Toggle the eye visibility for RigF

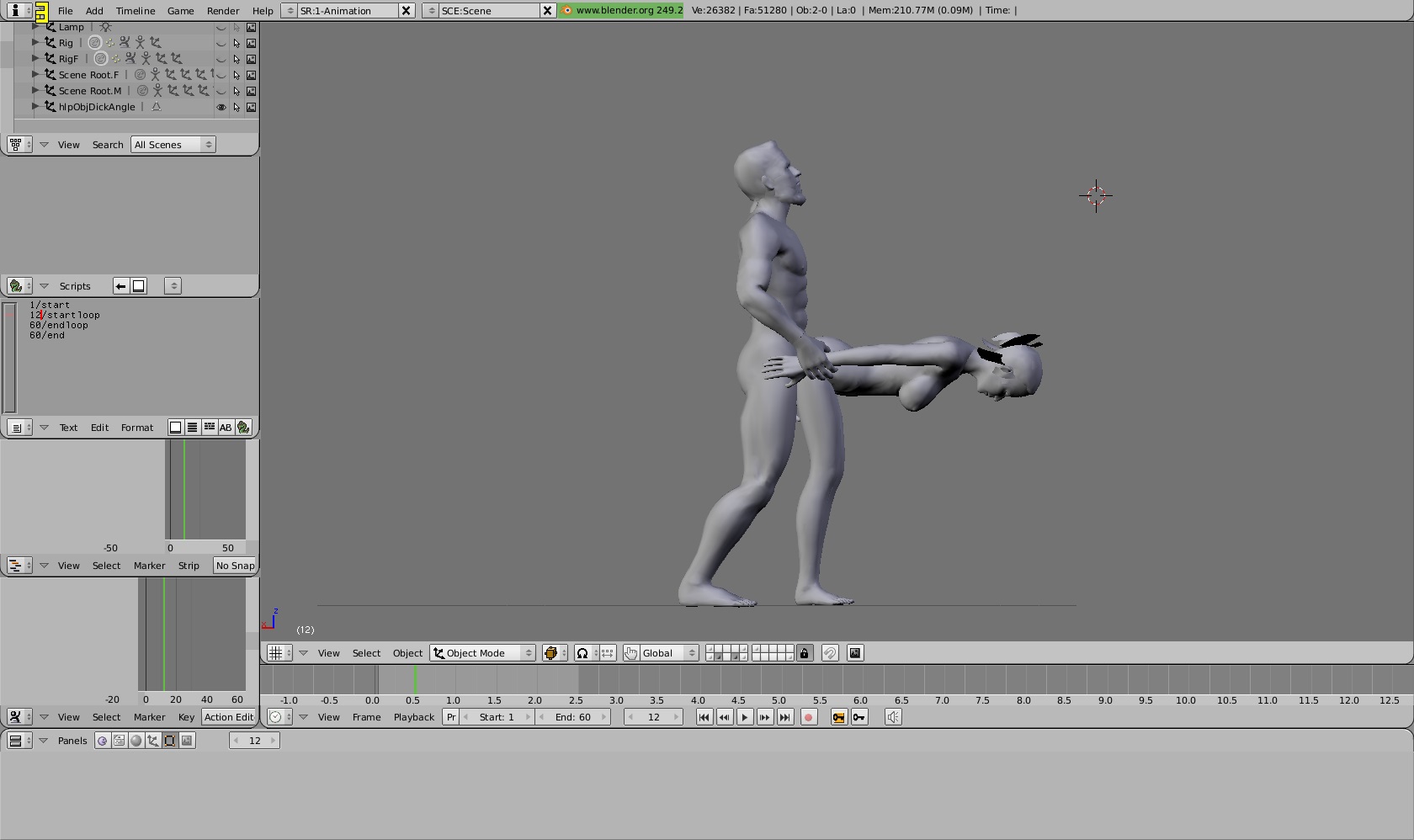(x=221, y=59)
